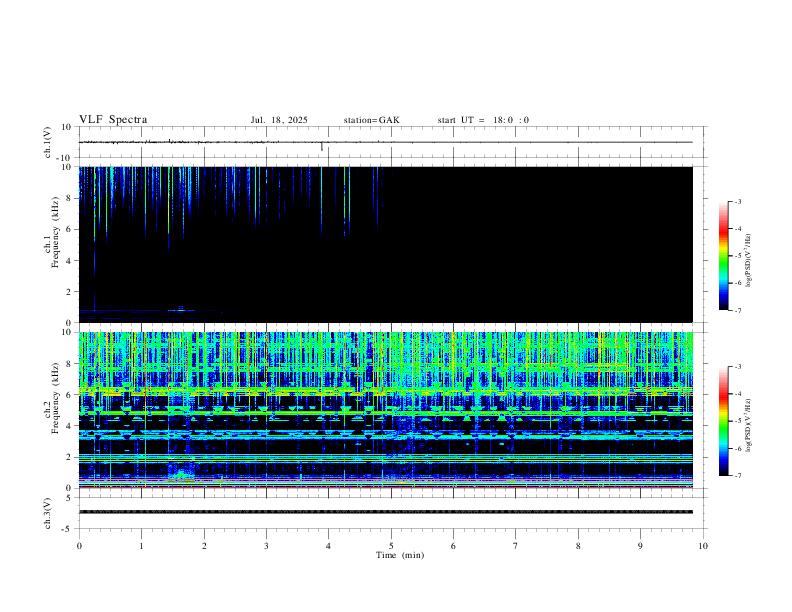The image size is (792, 612).
Task: Click the ch.3 voltage waveform band
Action: [385, 512]
